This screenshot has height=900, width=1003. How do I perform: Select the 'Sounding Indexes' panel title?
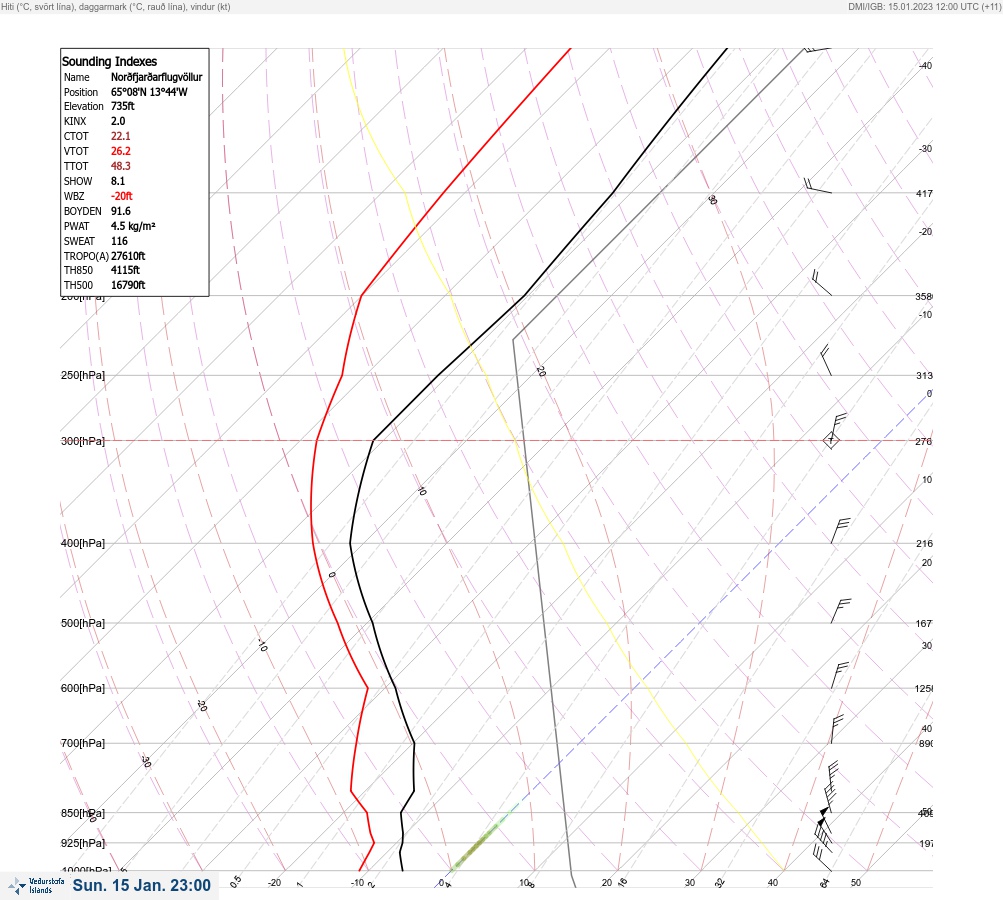pyautogui.click(x=109, y=61)
